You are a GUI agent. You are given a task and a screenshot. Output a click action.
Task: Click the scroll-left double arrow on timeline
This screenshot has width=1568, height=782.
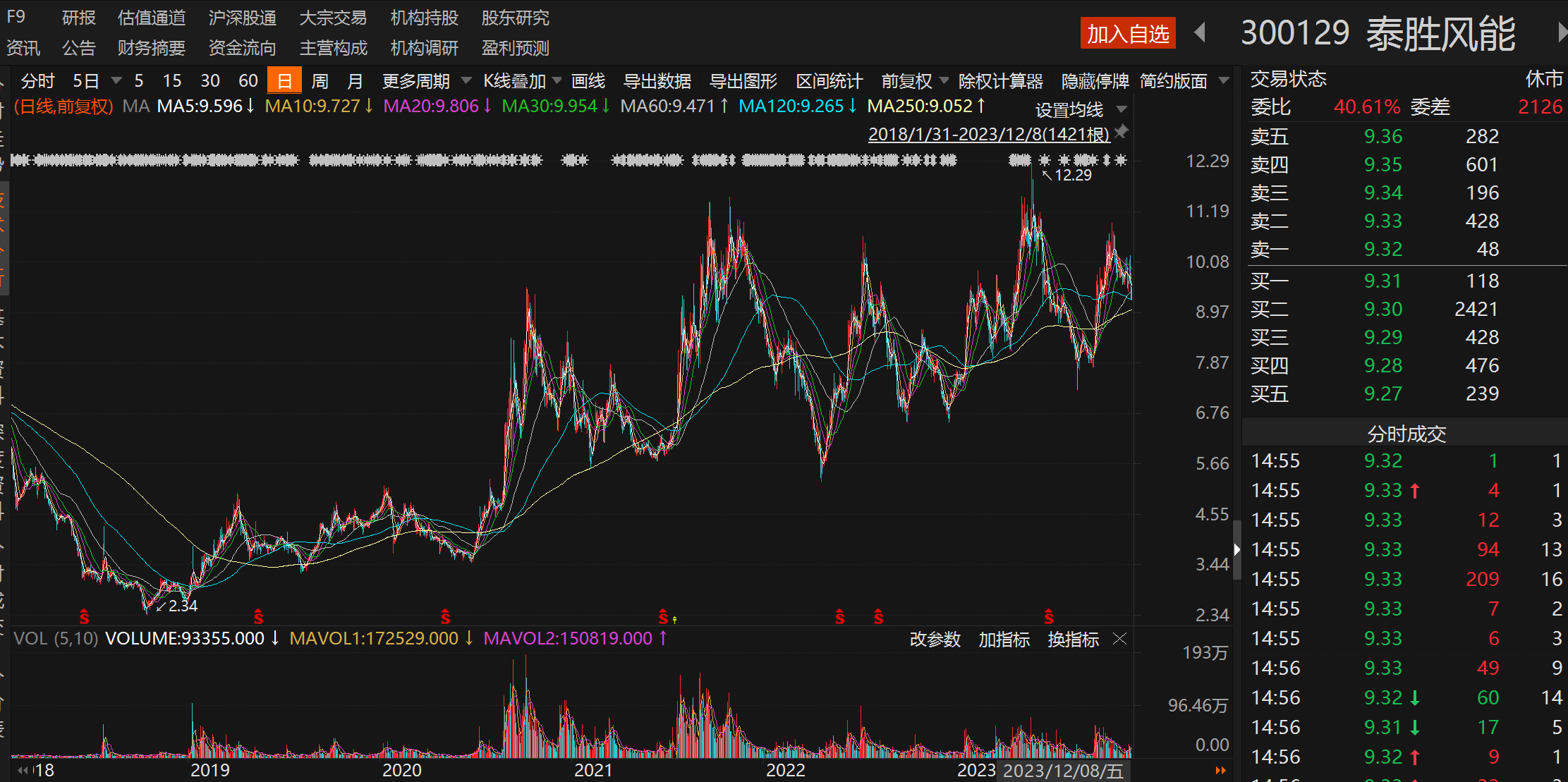pos(23,770)
